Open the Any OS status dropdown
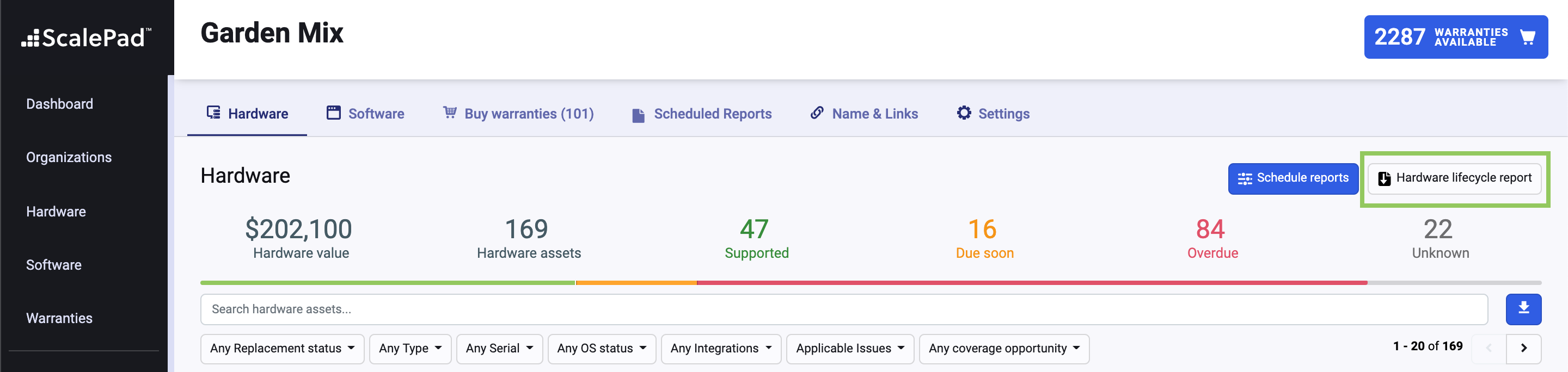Screen dimensions: 1568x372 click(602, 348)
